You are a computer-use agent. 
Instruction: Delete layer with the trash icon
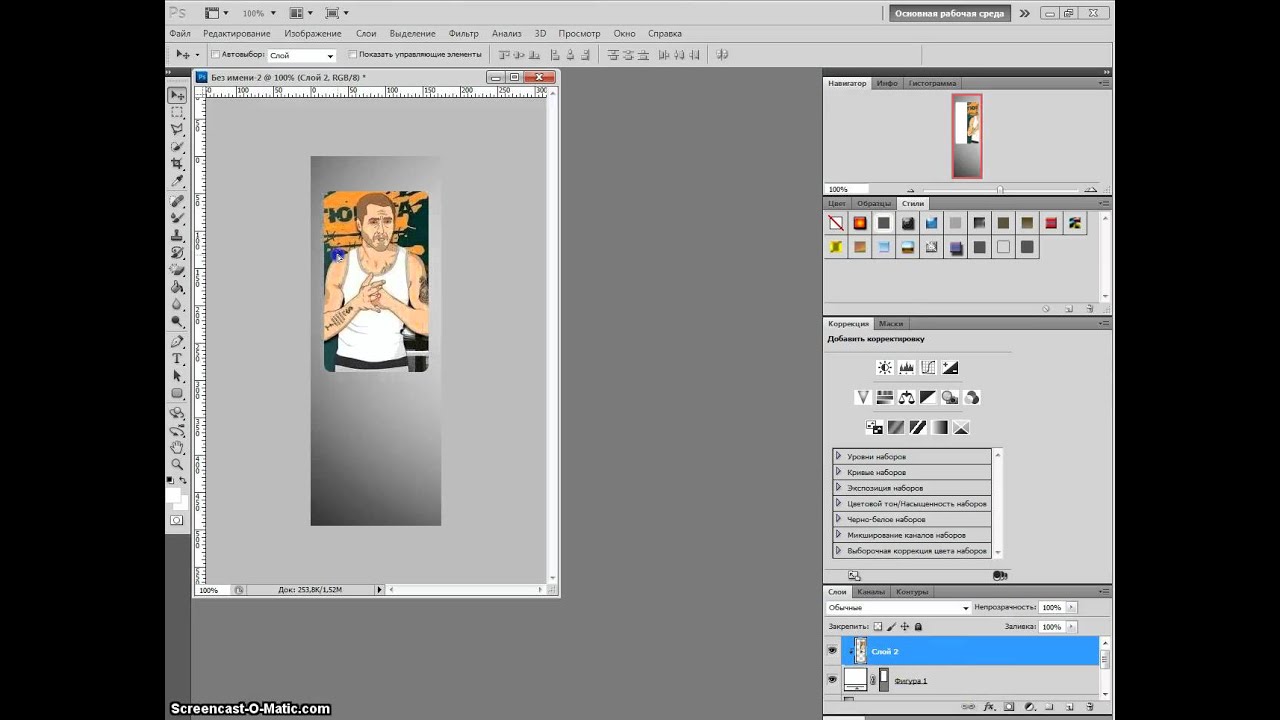[1089, 706]
